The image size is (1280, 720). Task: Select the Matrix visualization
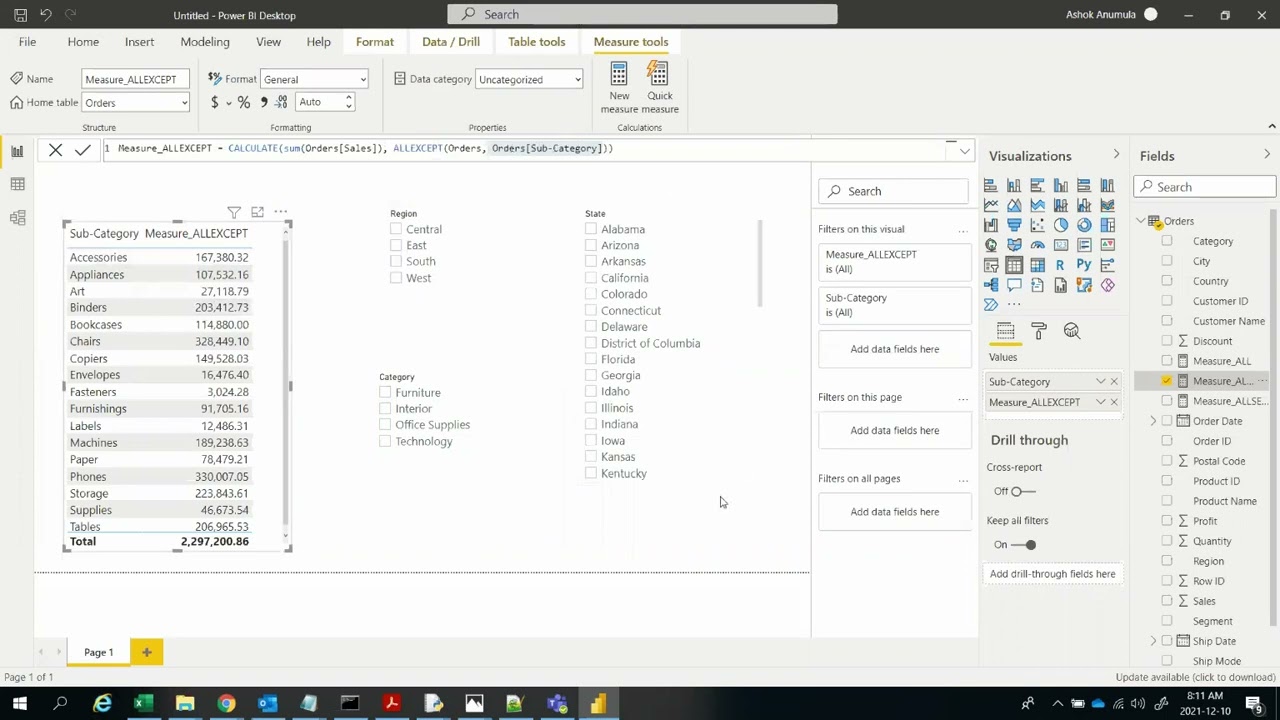(1037, 265)
